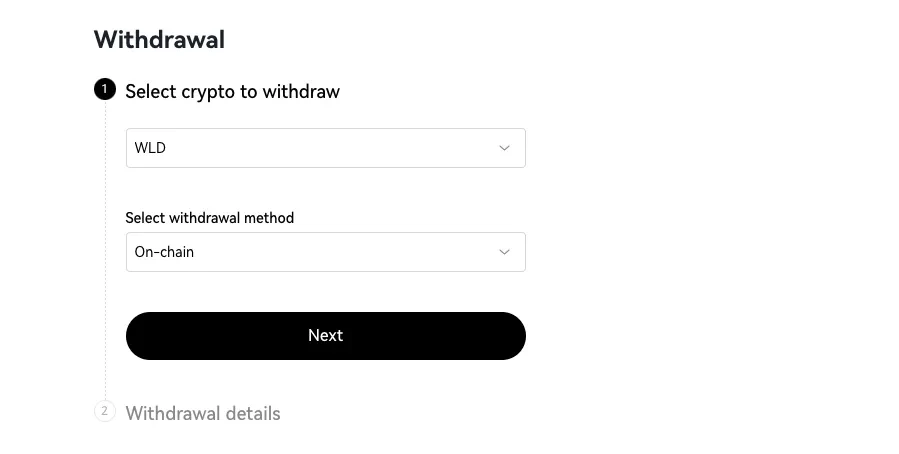Select the "Select crypto to withdraw" step heading

tap(232, 92)
